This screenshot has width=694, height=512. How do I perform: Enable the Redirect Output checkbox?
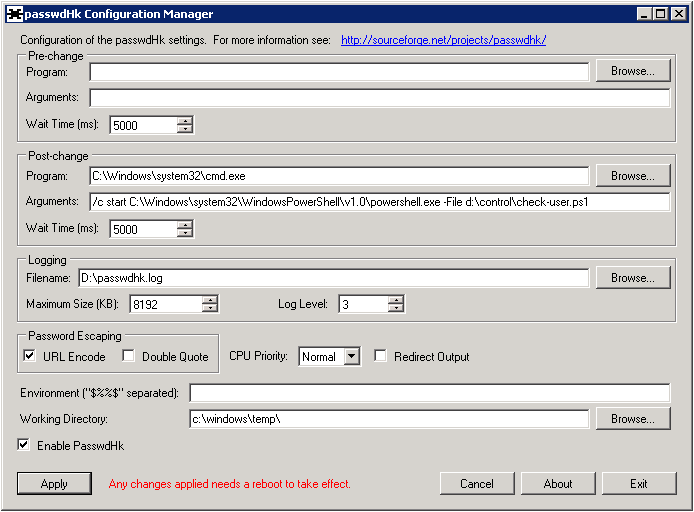[380, 356]
